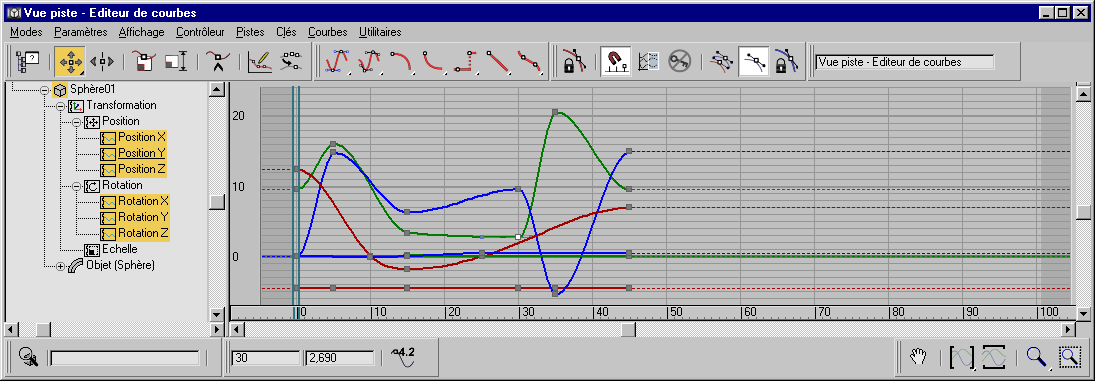Screen dimensions: 1095x381
Task: Activate the Zoom Region magnifier icon
Action: [1069, 357]
